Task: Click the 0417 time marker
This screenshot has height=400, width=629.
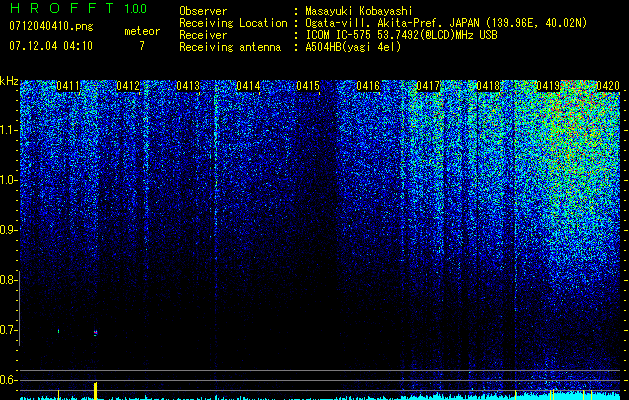Action: [x=428, y=86]
